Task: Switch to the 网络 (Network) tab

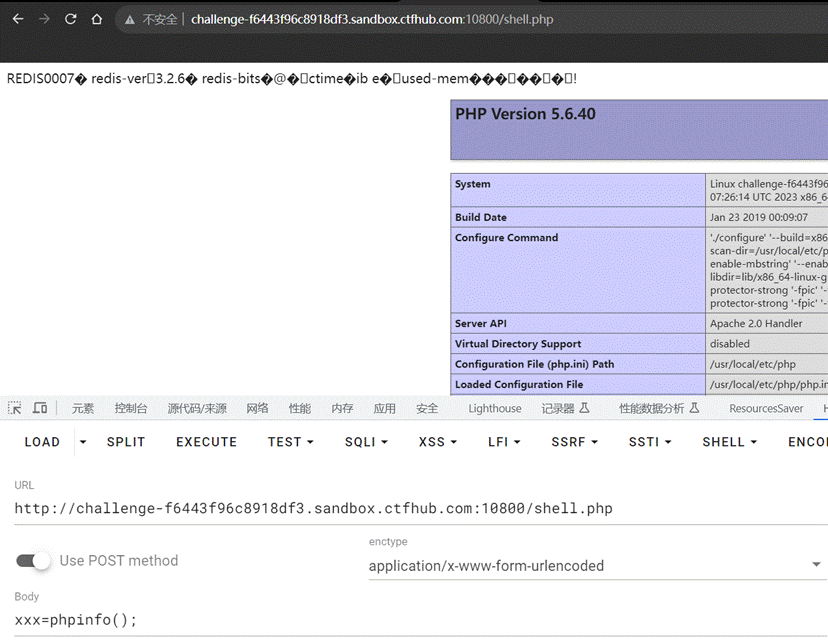Action: 257,408
